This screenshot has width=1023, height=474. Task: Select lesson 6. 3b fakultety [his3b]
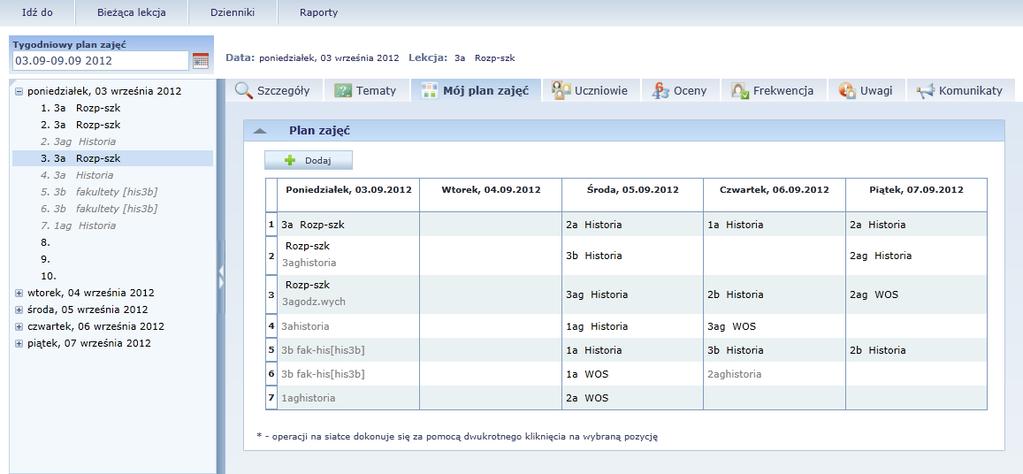(99, 209)
